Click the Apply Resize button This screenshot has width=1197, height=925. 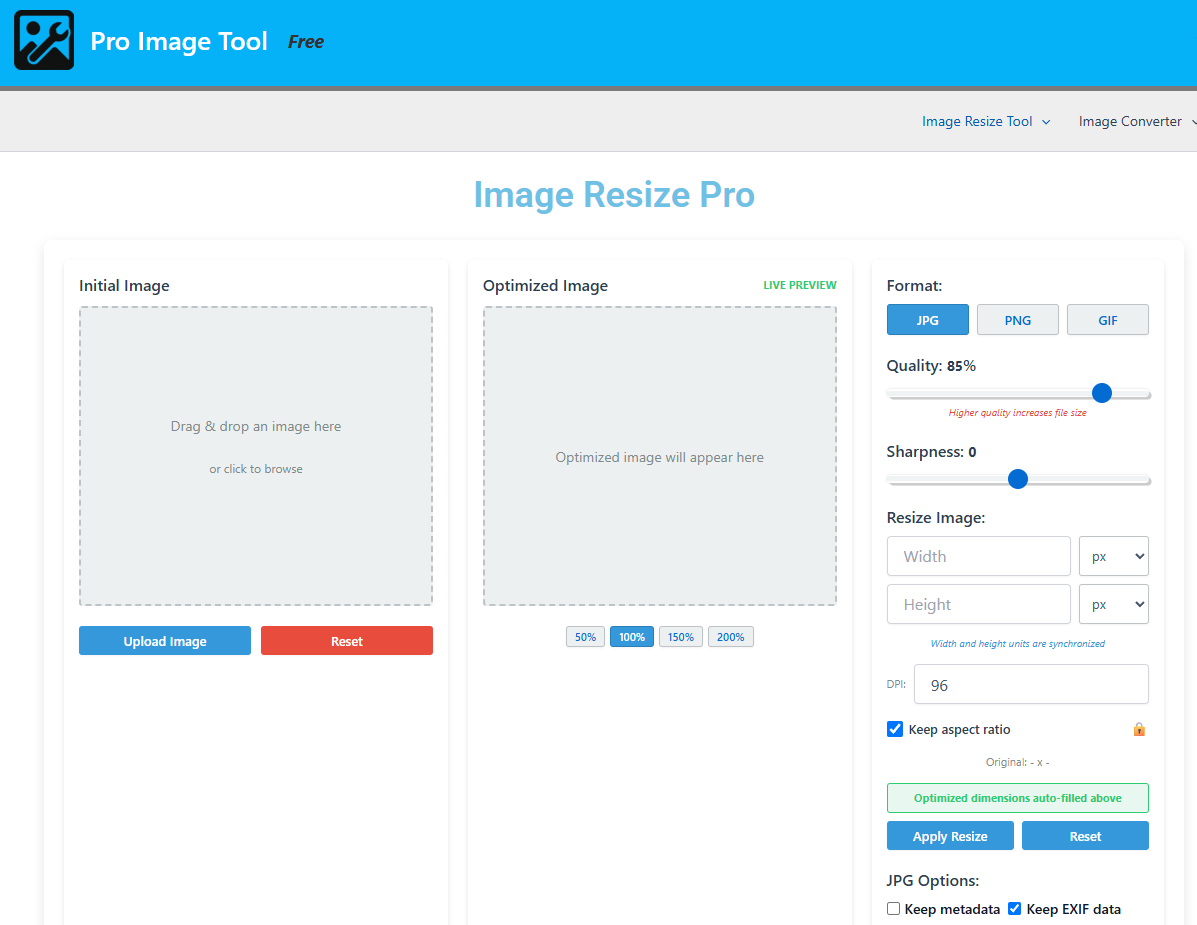coord(950,836)
